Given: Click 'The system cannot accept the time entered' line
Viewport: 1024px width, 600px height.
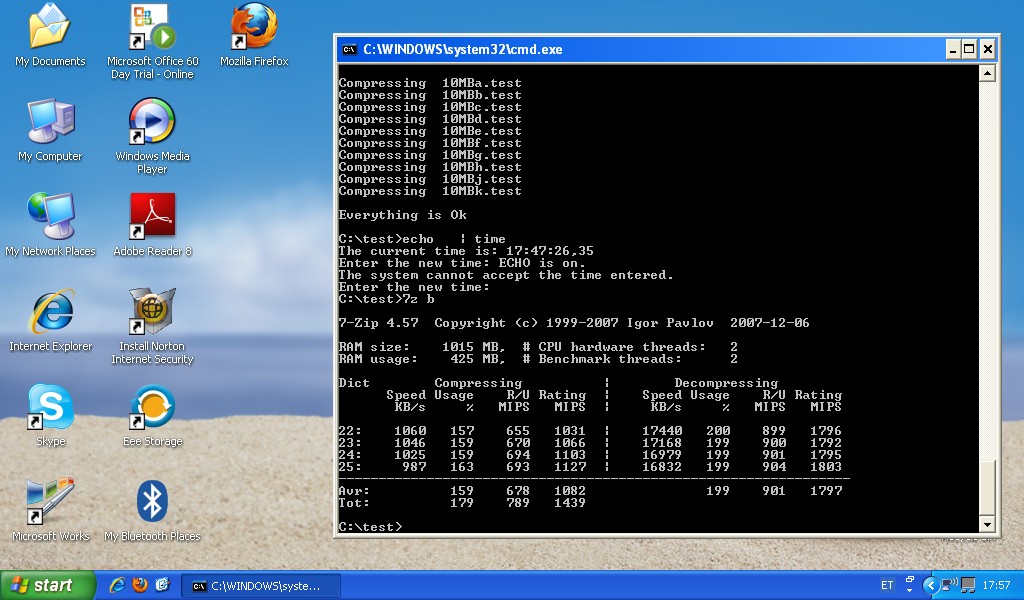Looking at the screenshot, I should (505, 275).
